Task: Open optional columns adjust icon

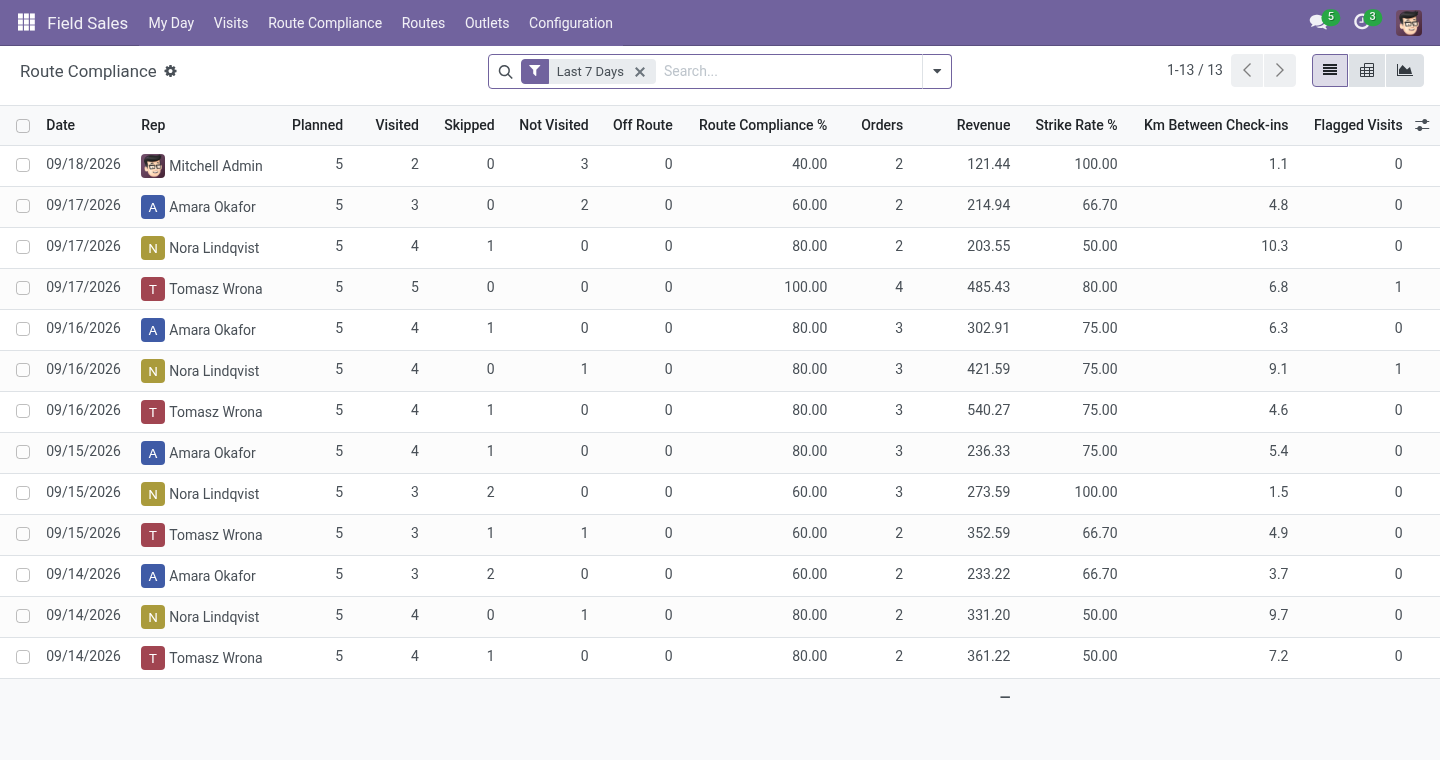Action: (1422, 125)
